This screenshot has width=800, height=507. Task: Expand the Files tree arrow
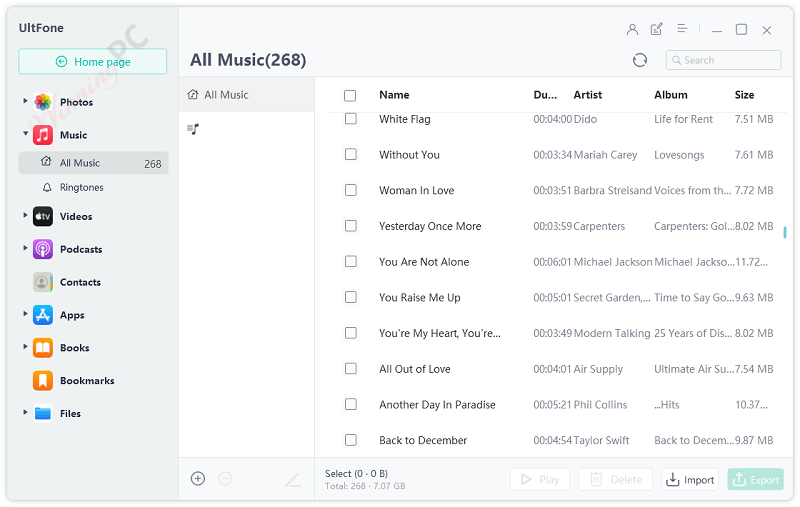[25, 412]
